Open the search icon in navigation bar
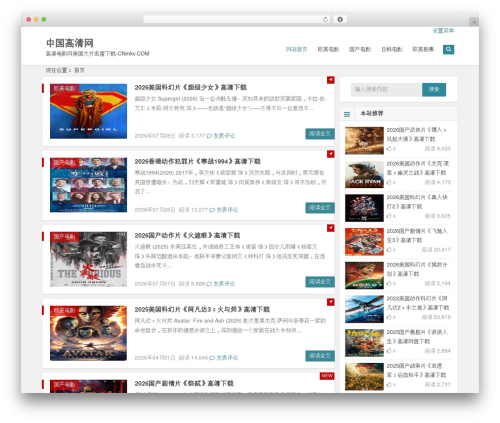Image resolution: width=500 pixels, height=423 pixels. click(x=448, y=49)
